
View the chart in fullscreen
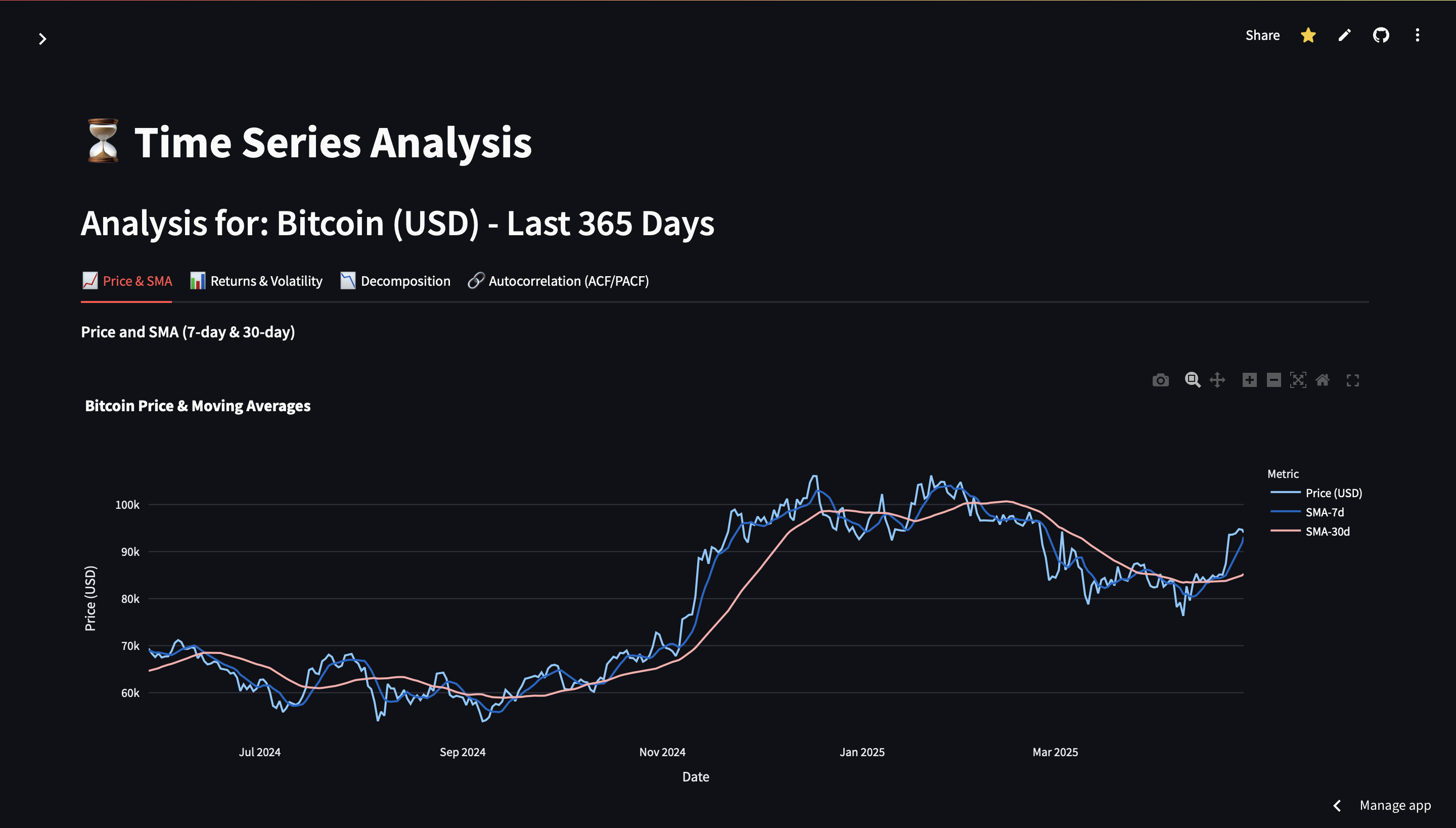1352,380
